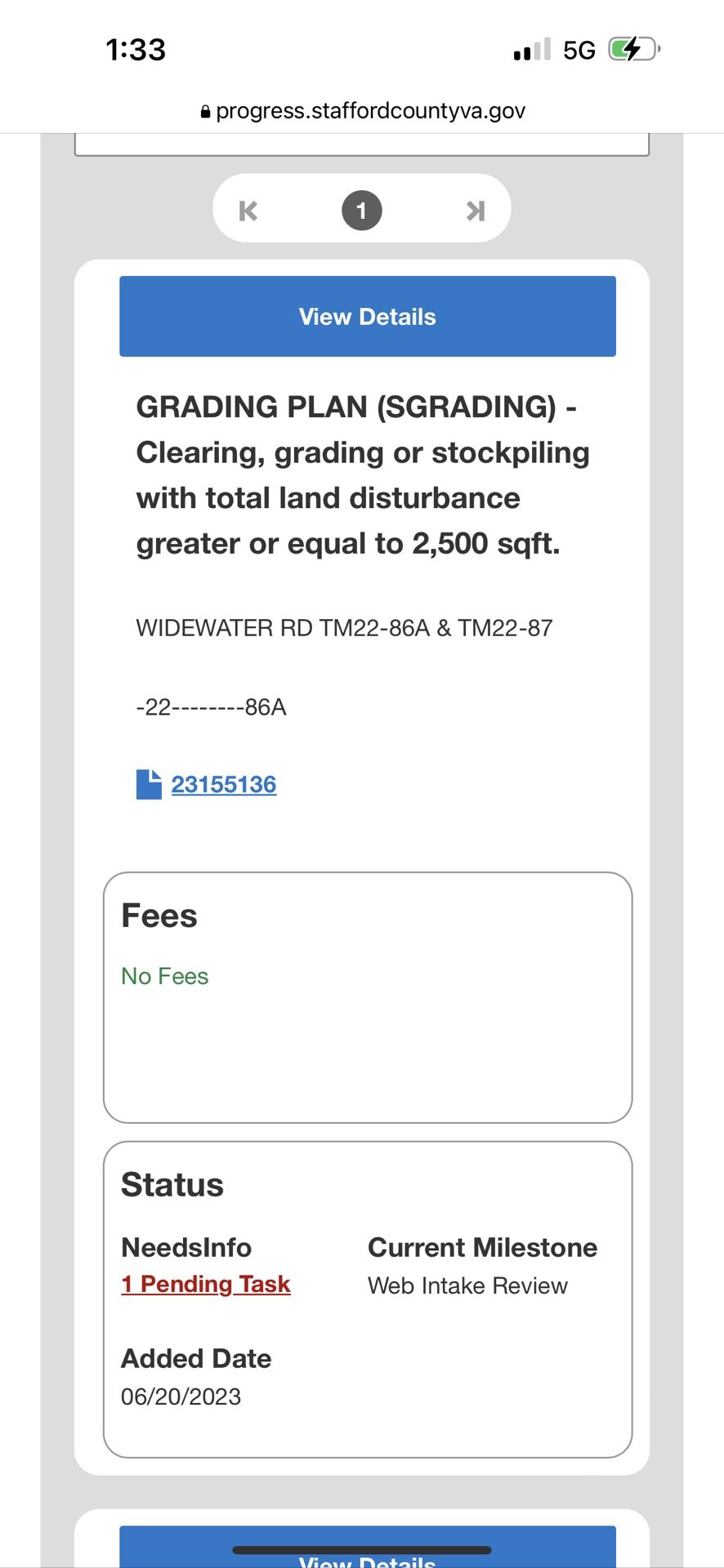Tap the lock icon in address bar
Image resolution: width=724 pixels, height=1568 pixels.
(x=205, y=112)
